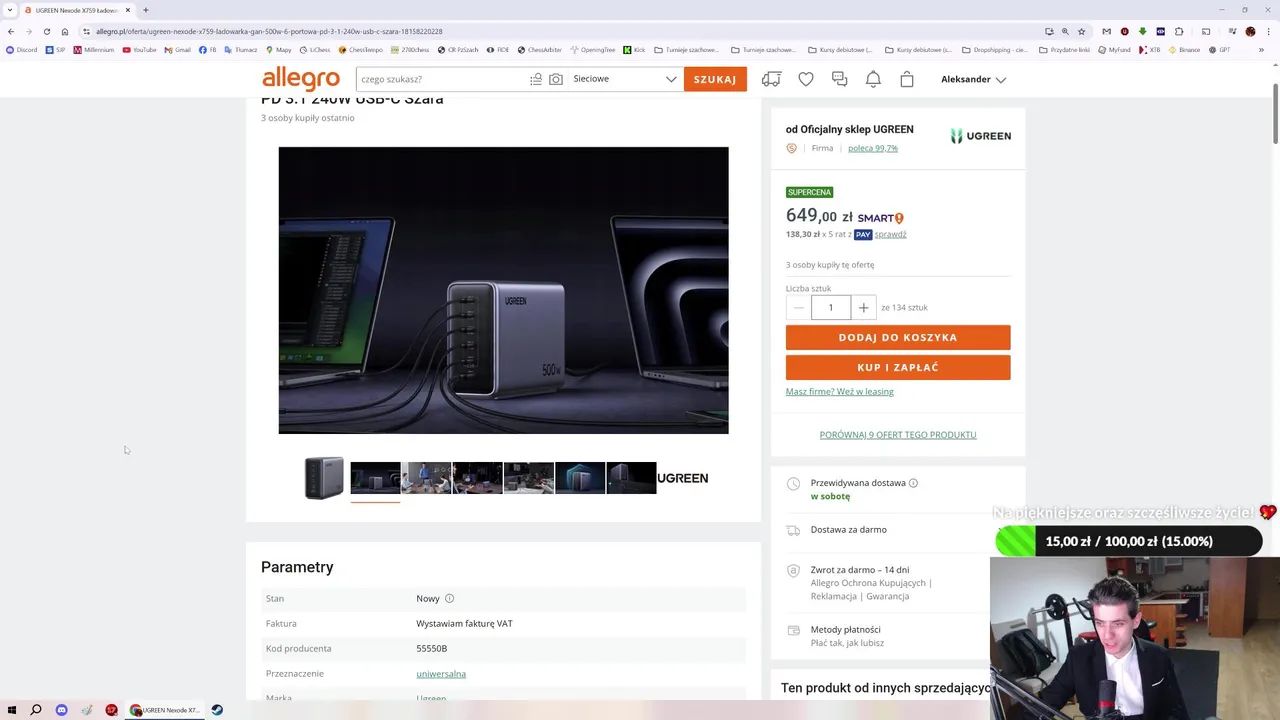Click KUP I ZAPŁAĆ button
The image size is (1280, 720).
pos(898,367)
